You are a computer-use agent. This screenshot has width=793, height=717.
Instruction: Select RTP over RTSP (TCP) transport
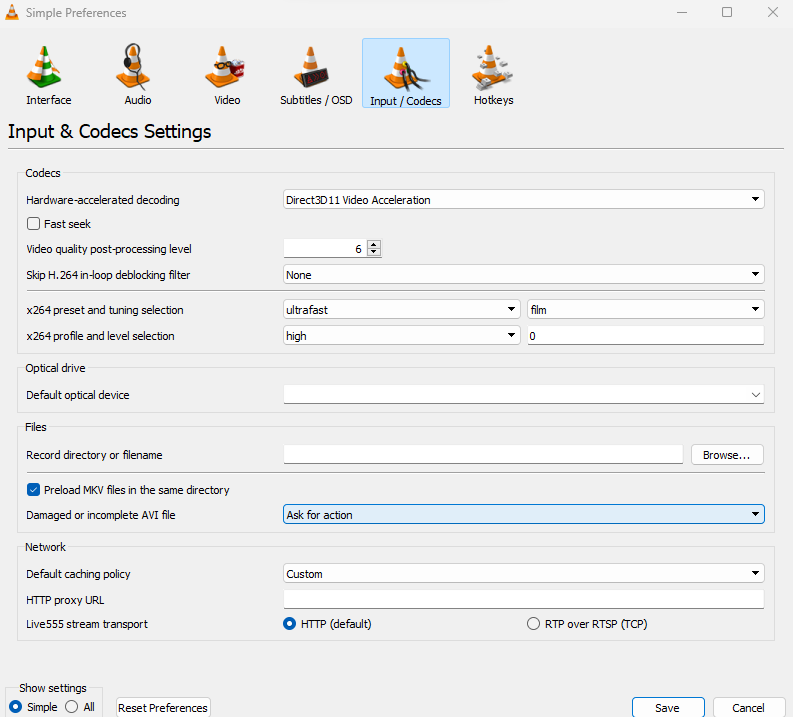(x=533, y=623)
